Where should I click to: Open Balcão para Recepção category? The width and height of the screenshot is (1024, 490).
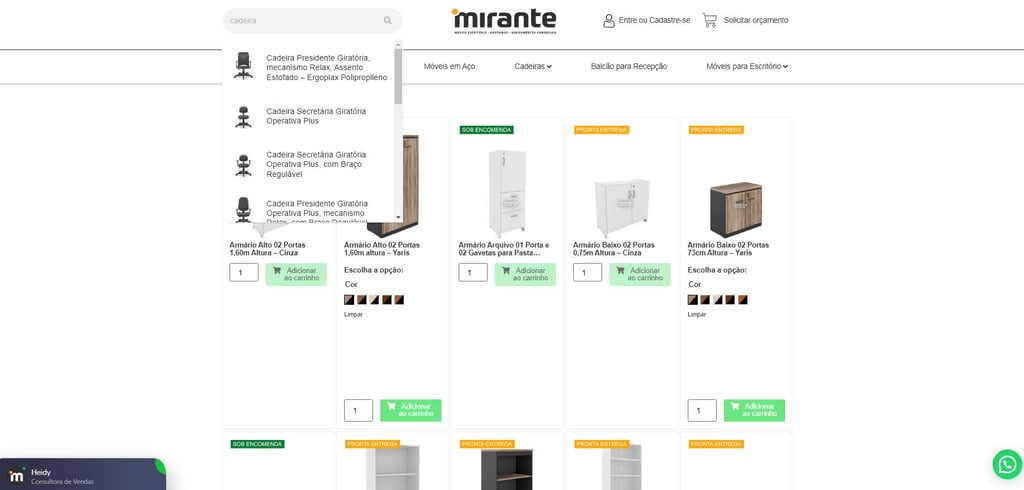[x=629, y=66]
